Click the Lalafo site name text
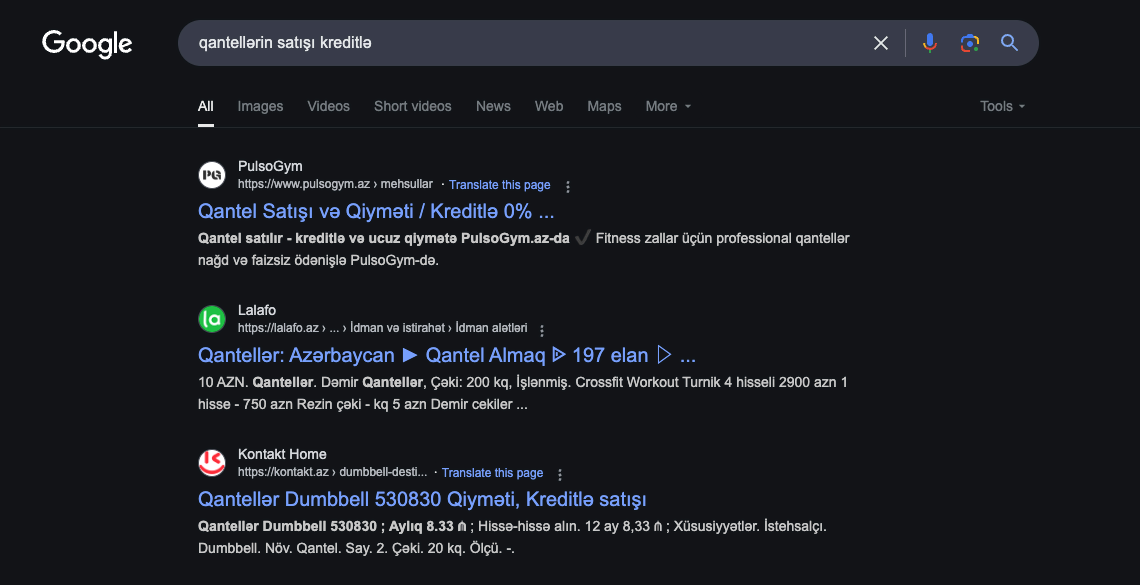The image size is (1140, 585). [257, 310]
